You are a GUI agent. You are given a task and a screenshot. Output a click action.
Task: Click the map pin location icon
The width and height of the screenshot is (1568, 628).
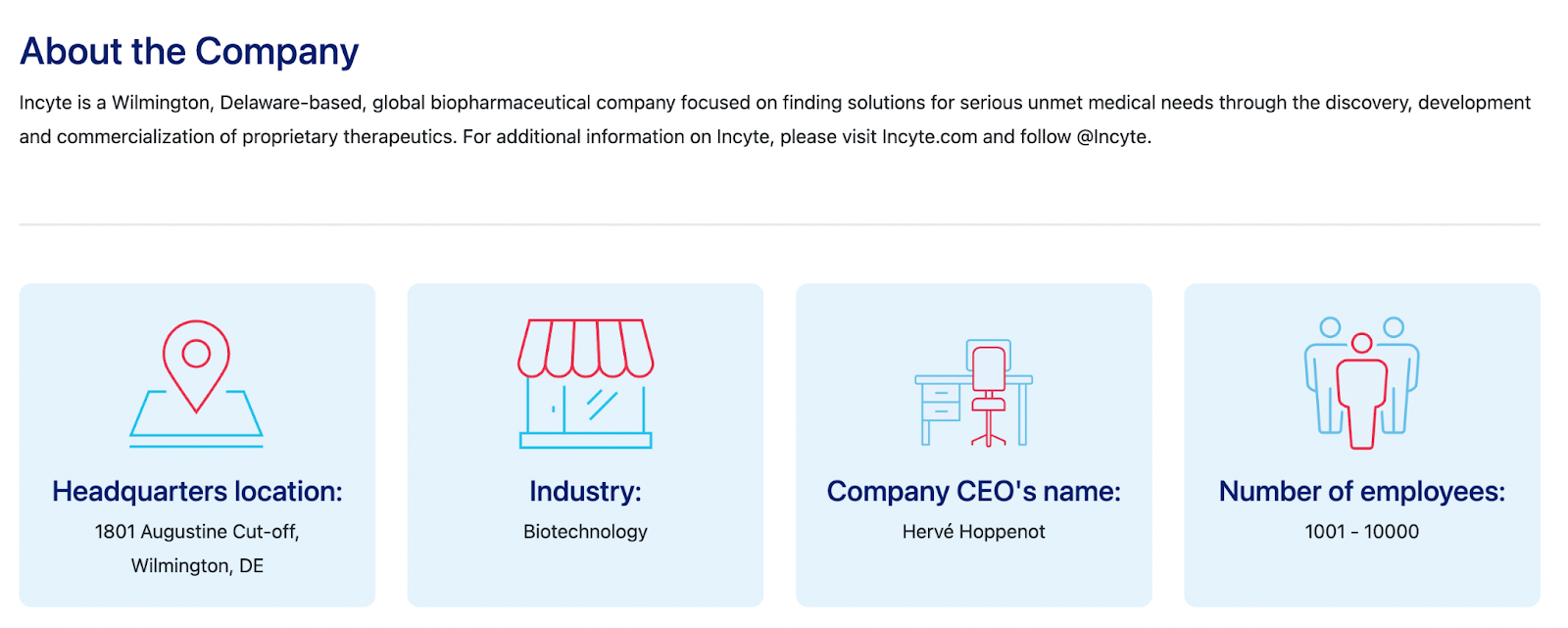point(196,384)
